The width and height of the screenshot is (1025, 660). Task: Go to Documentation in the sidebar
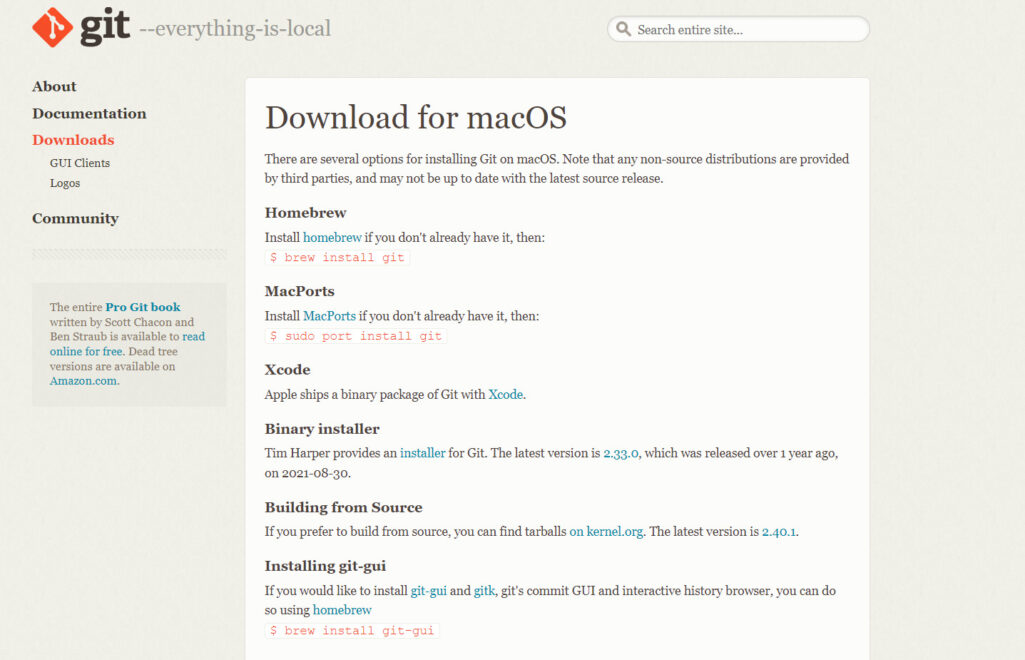click(x=89, y=113)
